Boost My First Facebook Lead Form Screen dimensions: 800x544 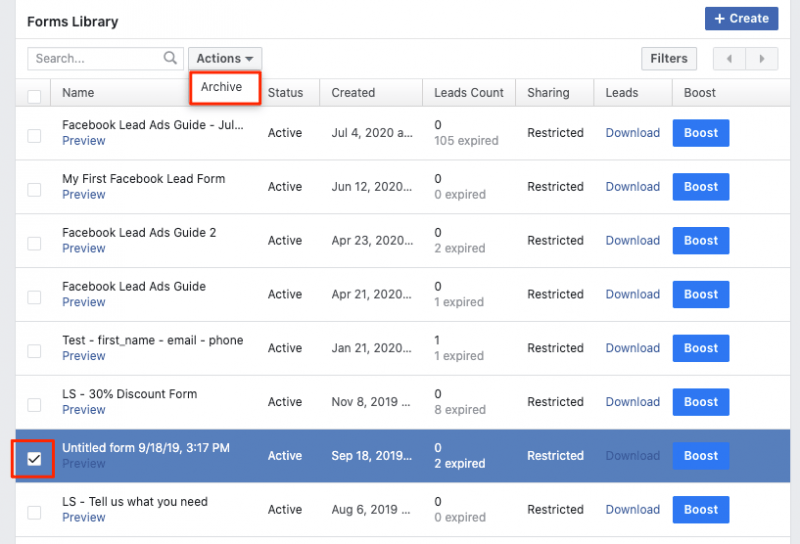(x=701, y=187)
